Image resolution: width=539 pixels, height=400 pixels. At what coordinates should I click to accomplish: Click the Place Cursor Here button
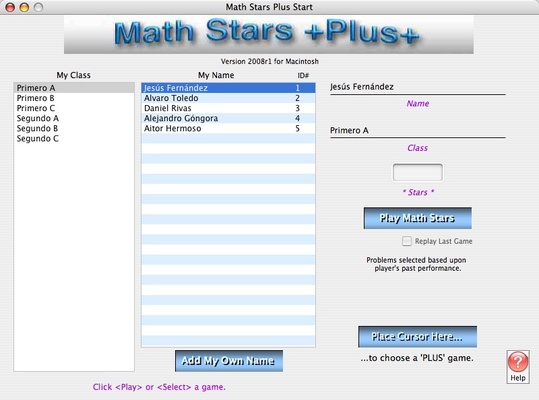tap(417, 336)
